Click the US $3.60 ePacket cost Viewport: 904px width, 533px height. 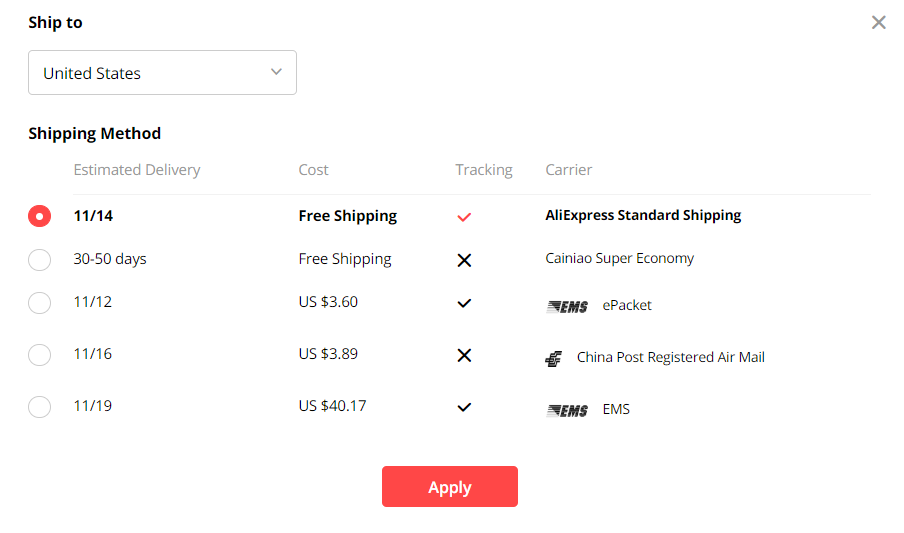click(x=328, y=302)
